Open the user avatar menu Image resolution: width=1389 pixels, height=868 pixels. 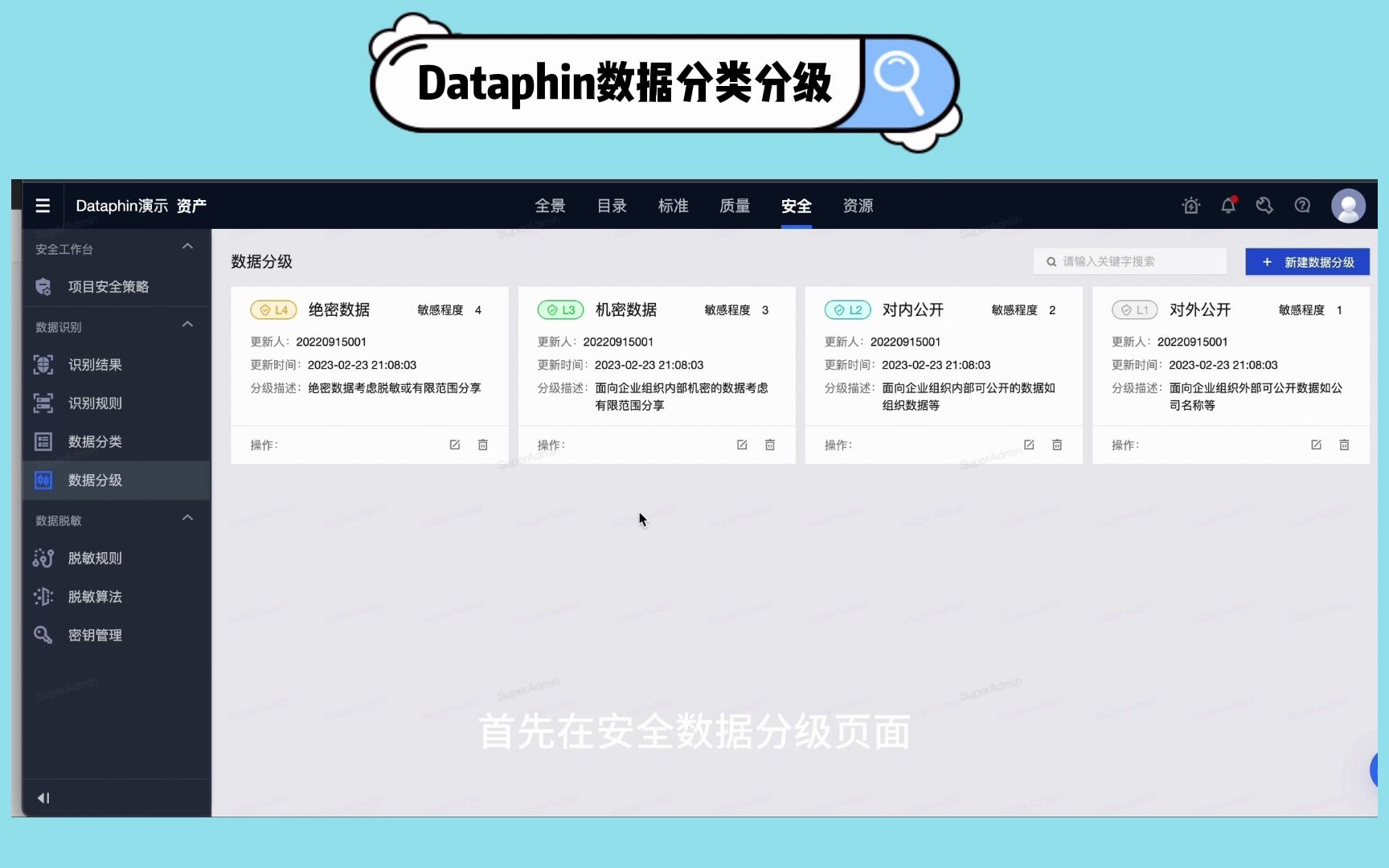point(1348,206)
